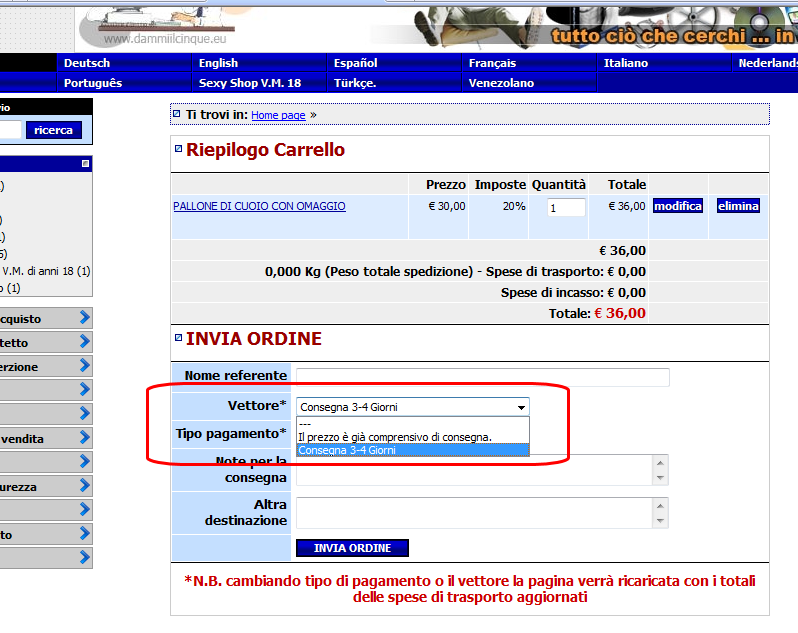Open the Vettore dropdown arrow

pyautogui.click(x=521, y=408)
